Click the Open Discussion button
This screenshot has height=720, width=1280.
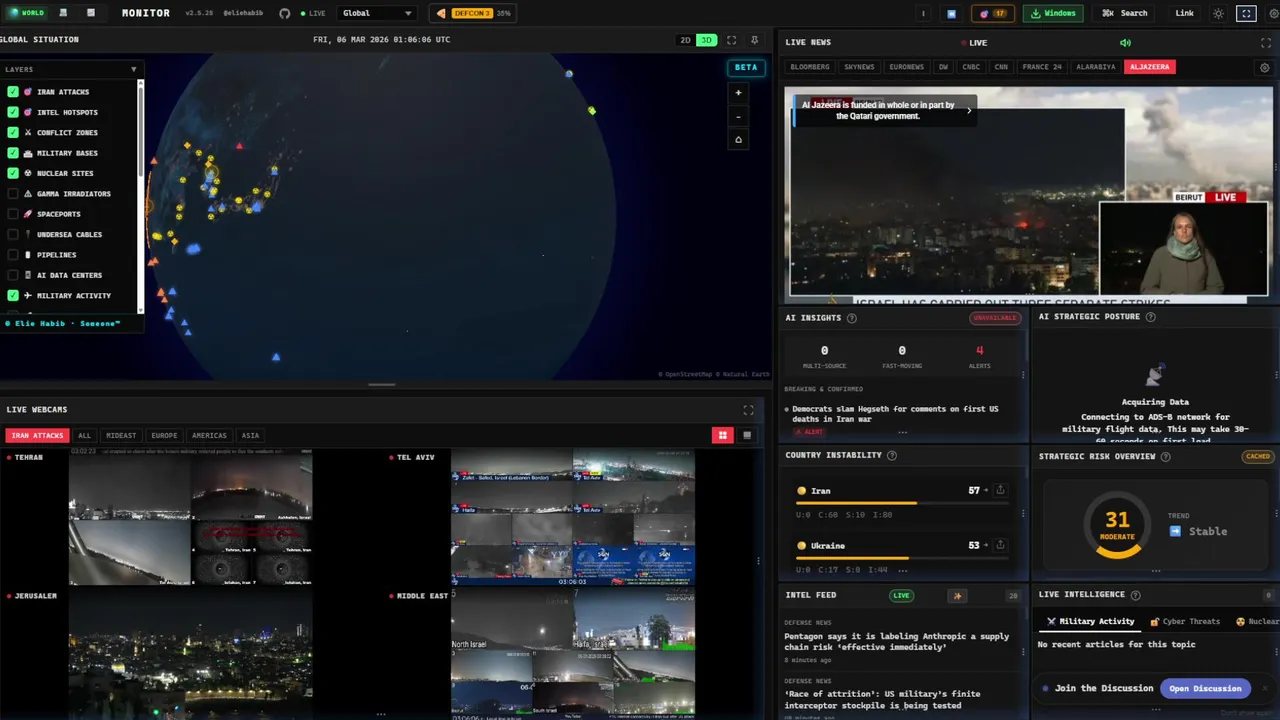point(1205,688)
